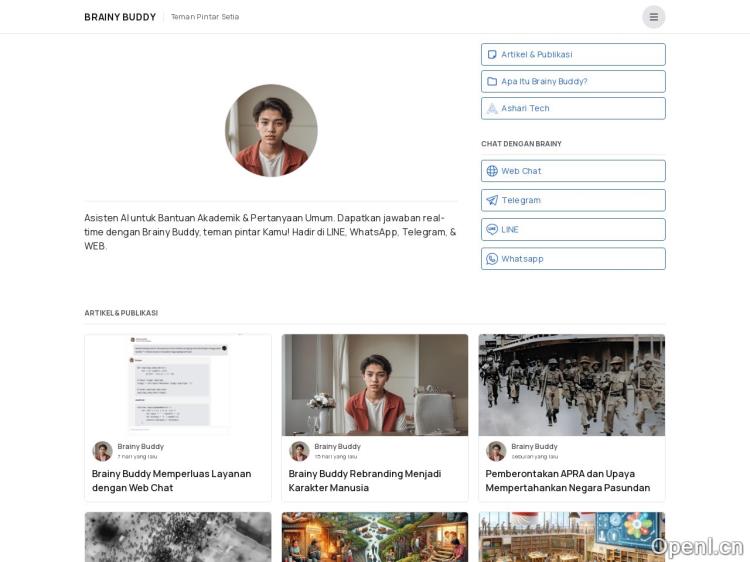This screenshot has height=562, width=750.
Task: Click the folder icon for Apa Itu Brainy Buddy
Action: tap(492, 81)
